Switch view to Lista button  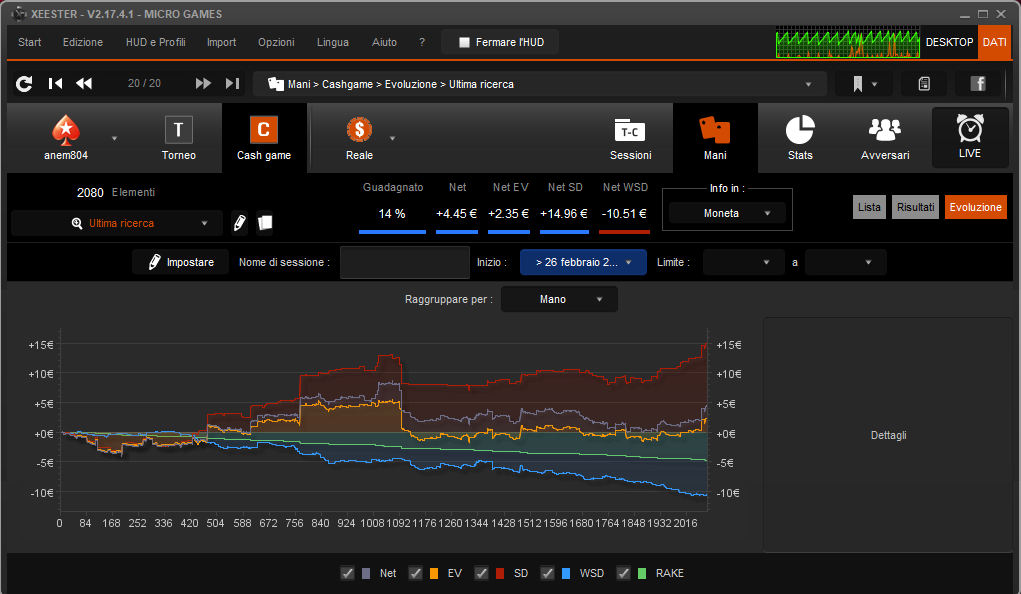869,207
